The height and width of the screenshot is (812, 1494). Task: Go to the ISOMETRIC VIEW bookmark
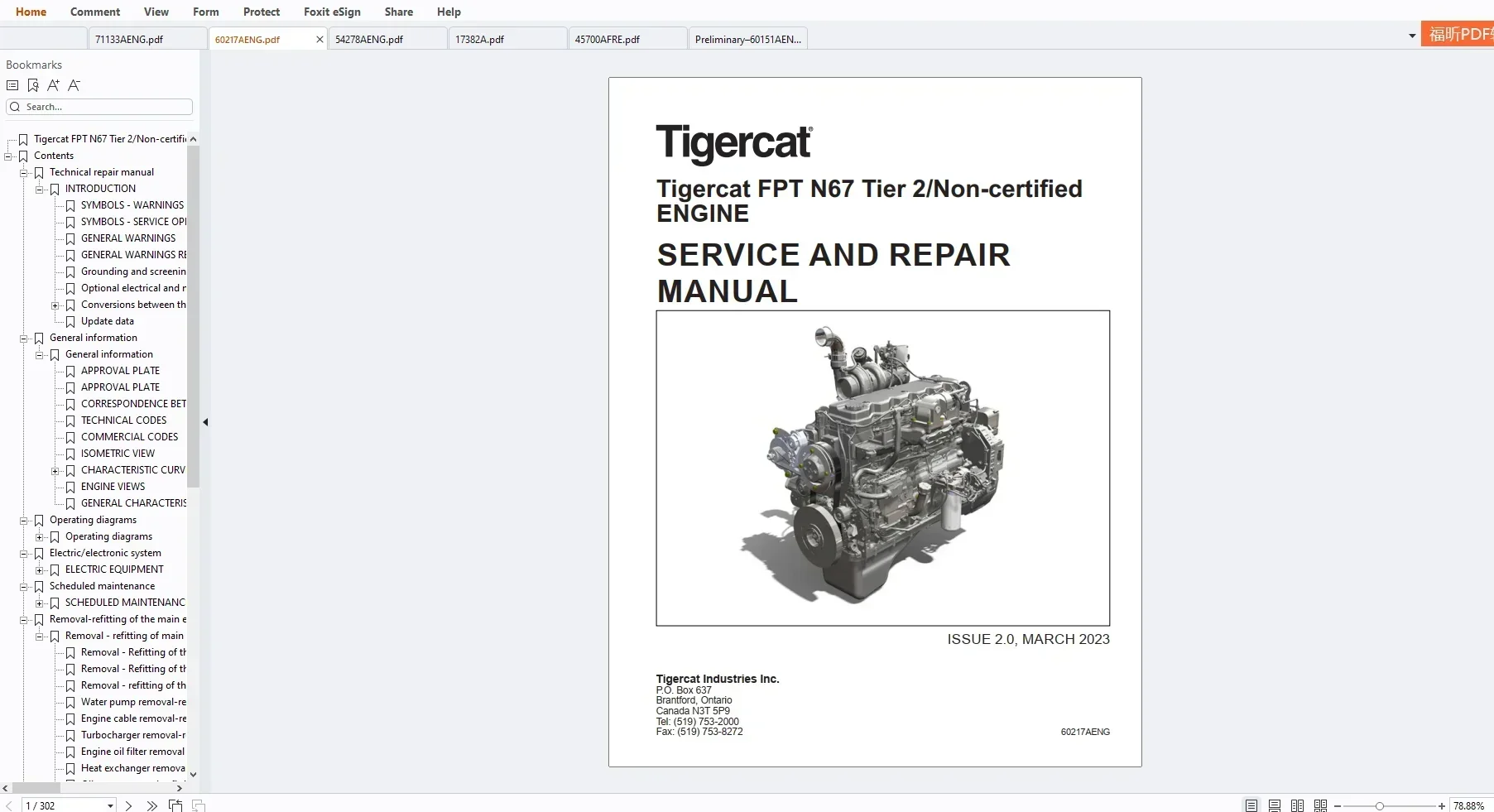click(x=118, y=453)
